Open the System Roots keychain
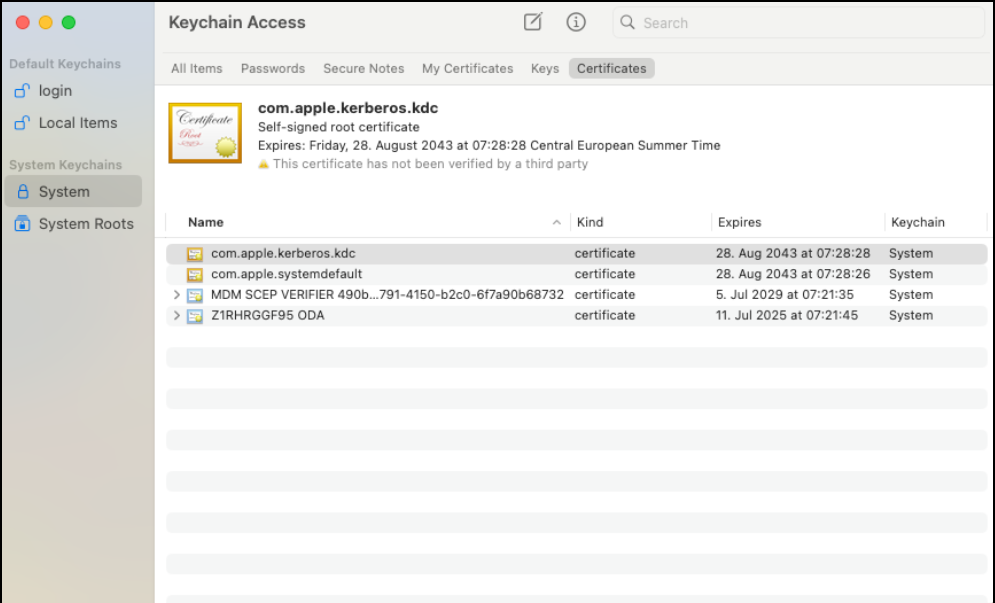The image size is (995, 603). (x=85, y=224)
